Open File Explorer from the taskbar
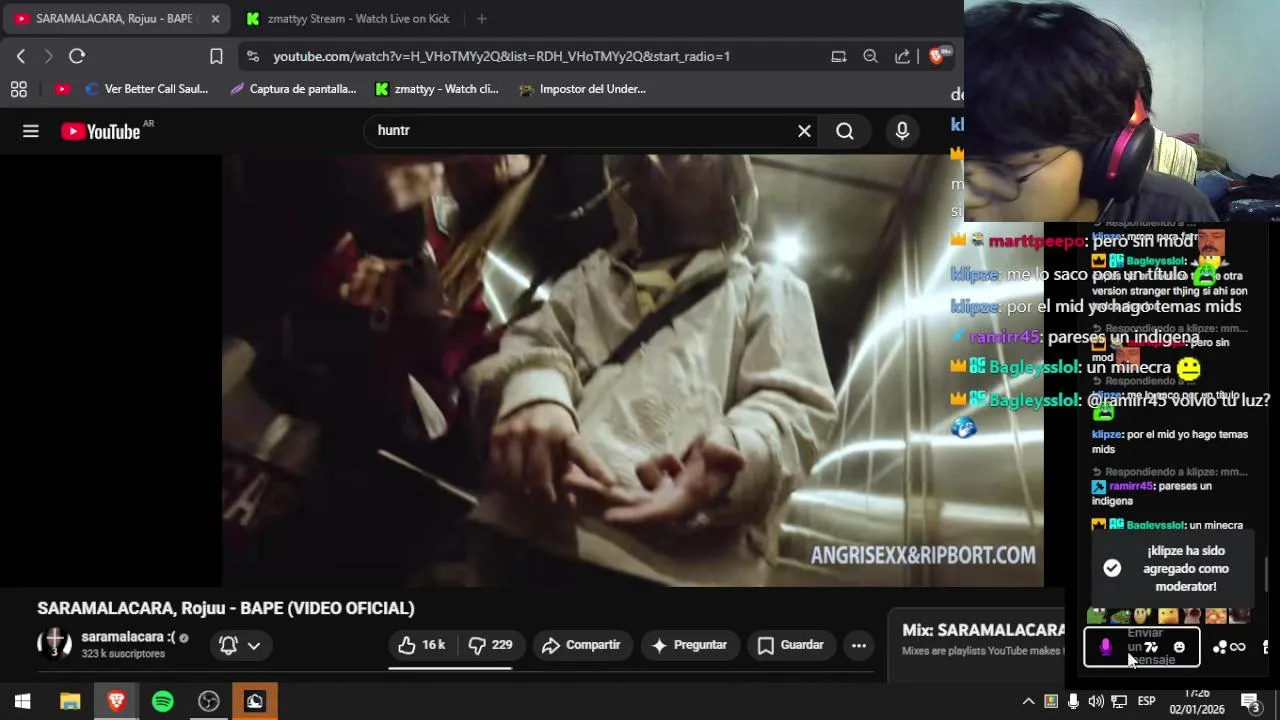This screenshot has width=1280, height=720. tap(70, 701)
